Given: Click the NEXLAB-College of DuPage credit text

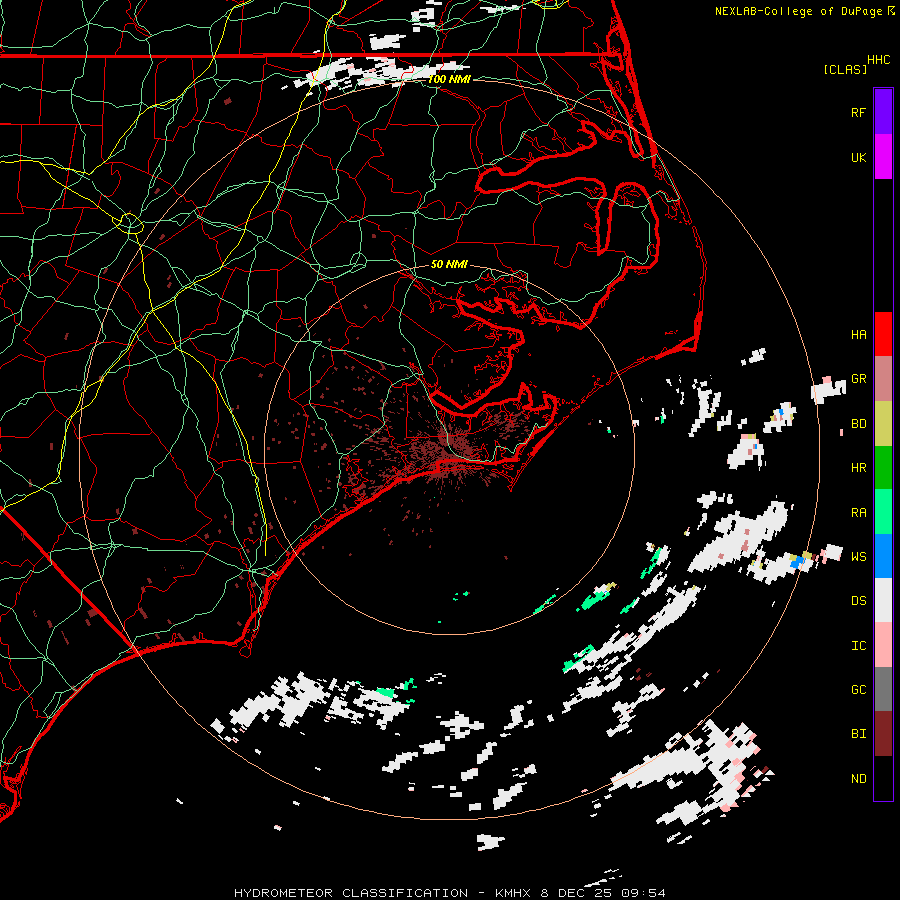Looking at the screenshot, I should pos(804,11).
